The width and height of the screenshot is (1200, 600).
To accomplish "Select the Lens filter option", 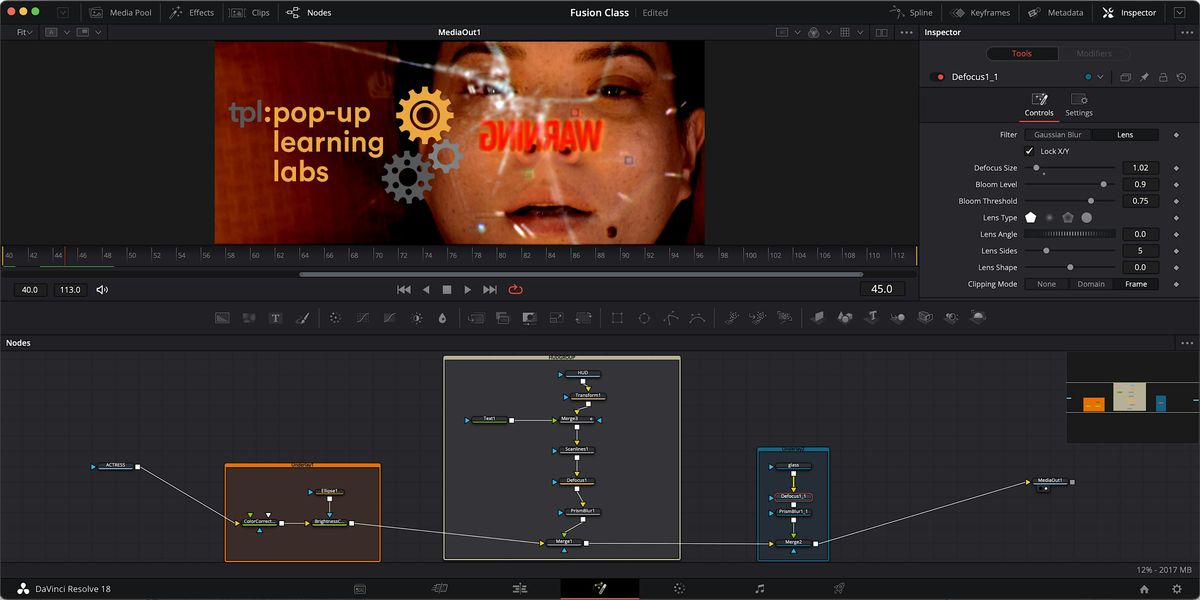I will 1125,134.
